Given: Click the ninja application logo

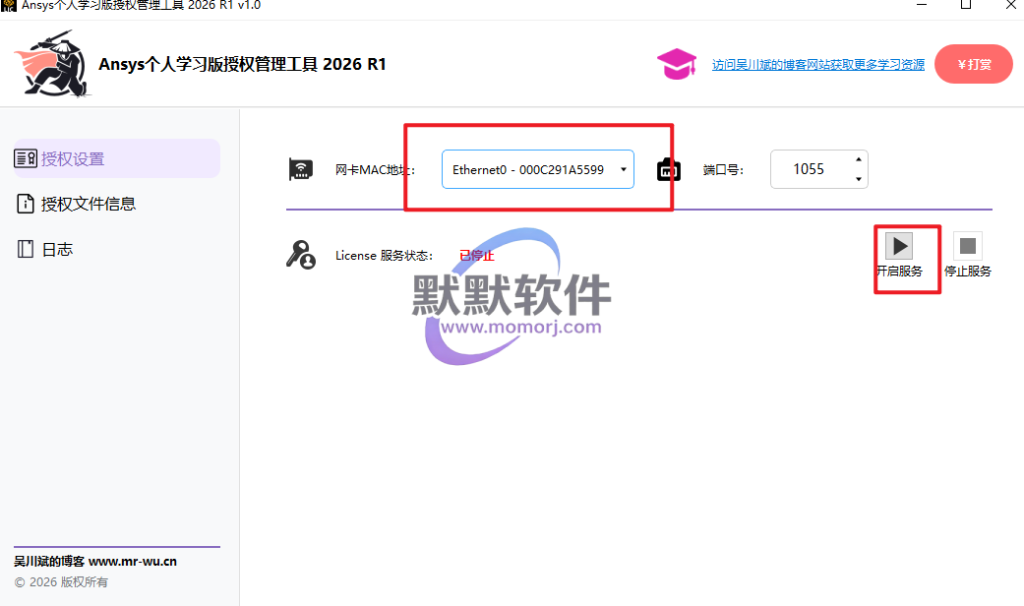Looking at the screenshot, I should [52, 63].
